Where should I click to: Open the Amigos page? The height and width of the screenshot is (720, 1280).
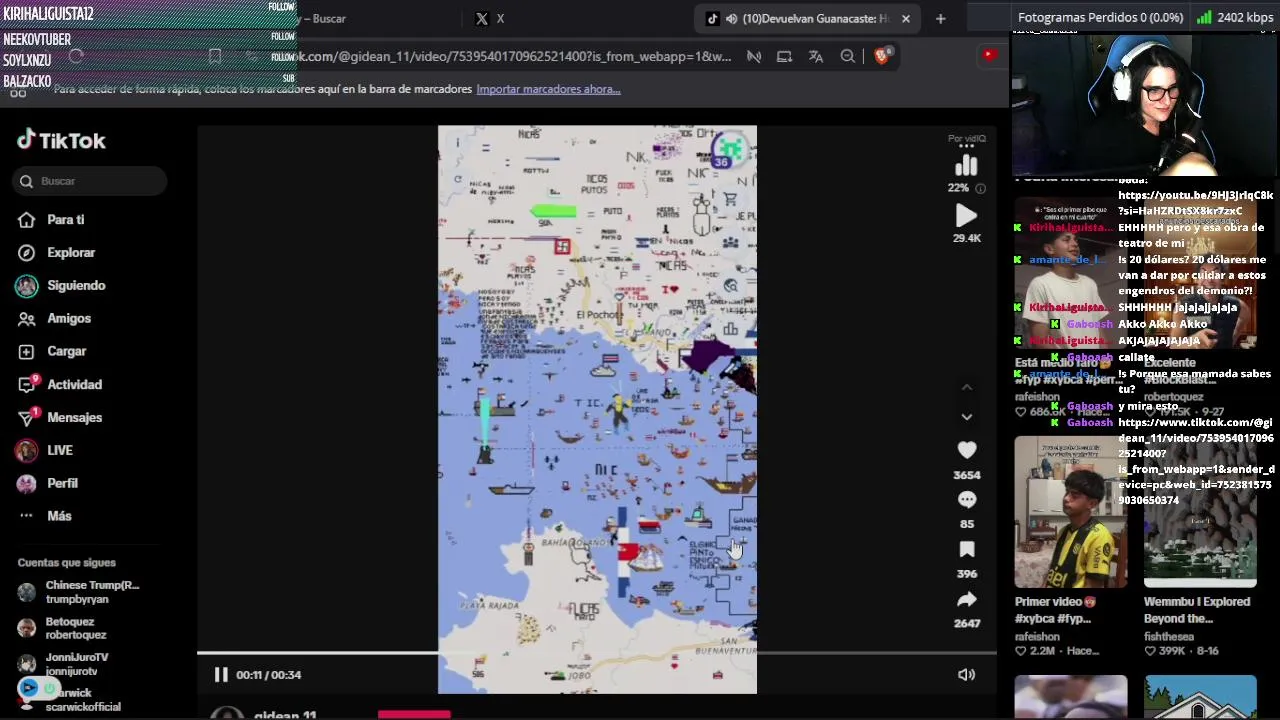pos(68,319)
